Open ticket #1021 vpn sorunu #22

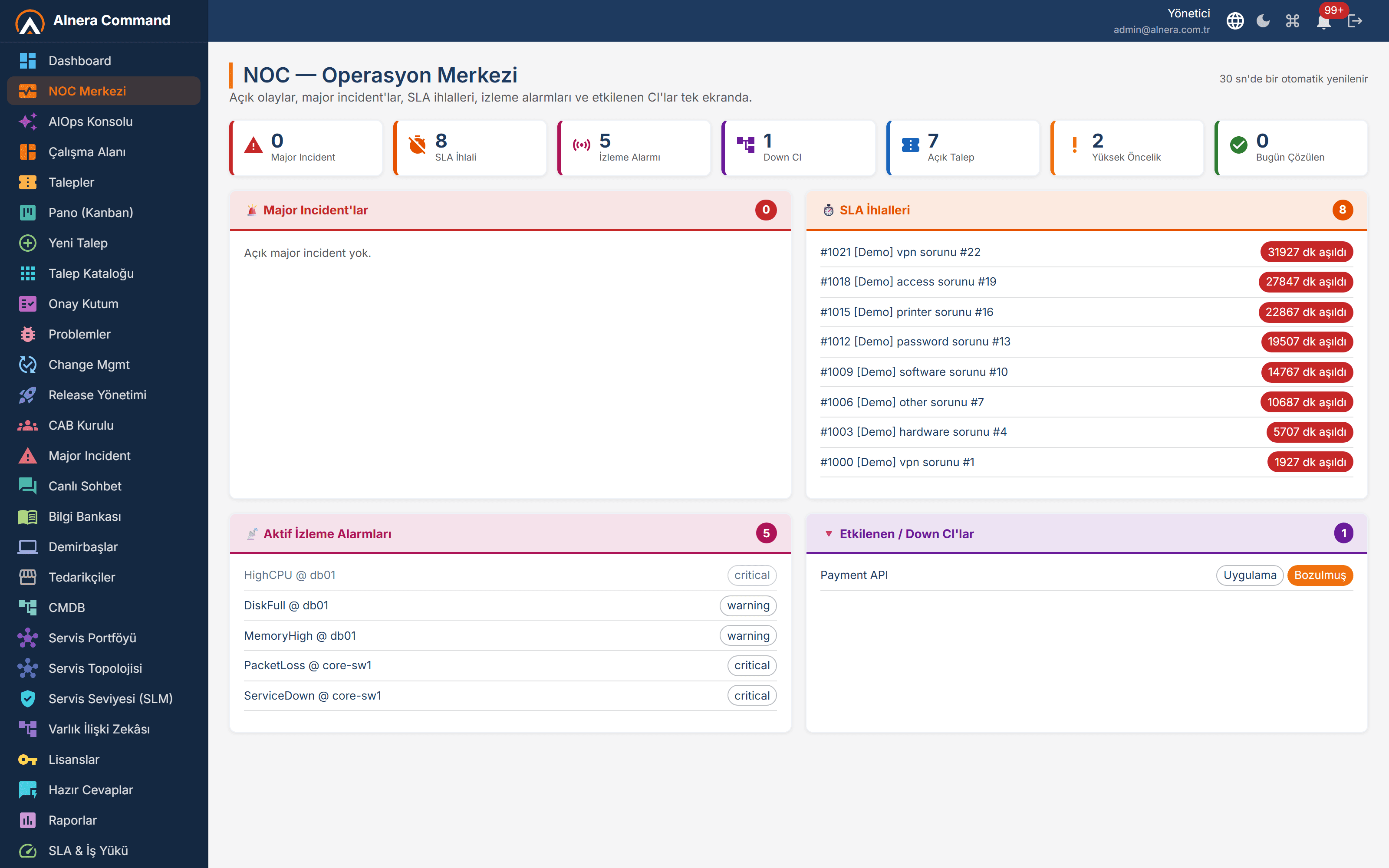pyautogui.click(x=900, y=252)
